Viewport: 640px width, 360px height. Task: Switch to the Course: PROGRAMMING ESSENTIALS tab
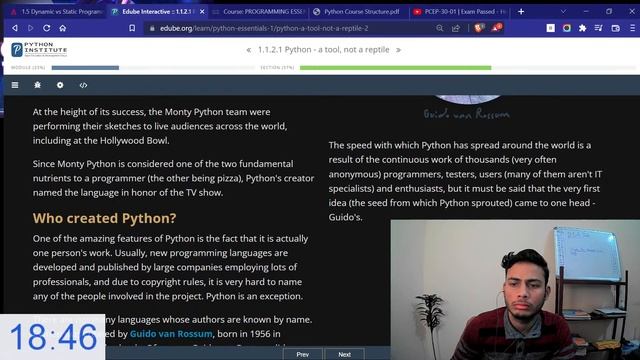[x=259, y=12]
